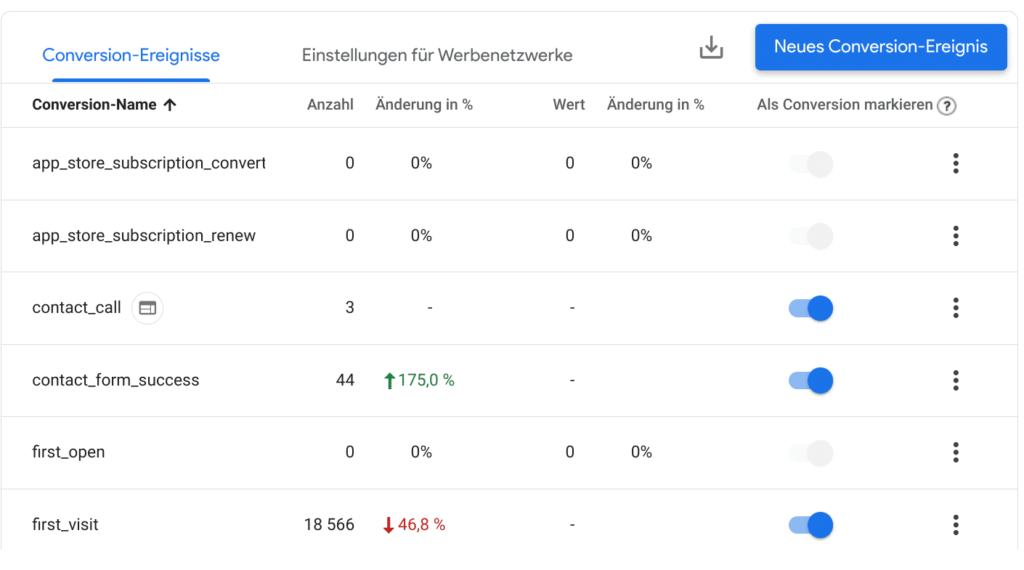Open more options for contact_call row
The width and height of the screenshot is (1024, 570).
[955, 308]
